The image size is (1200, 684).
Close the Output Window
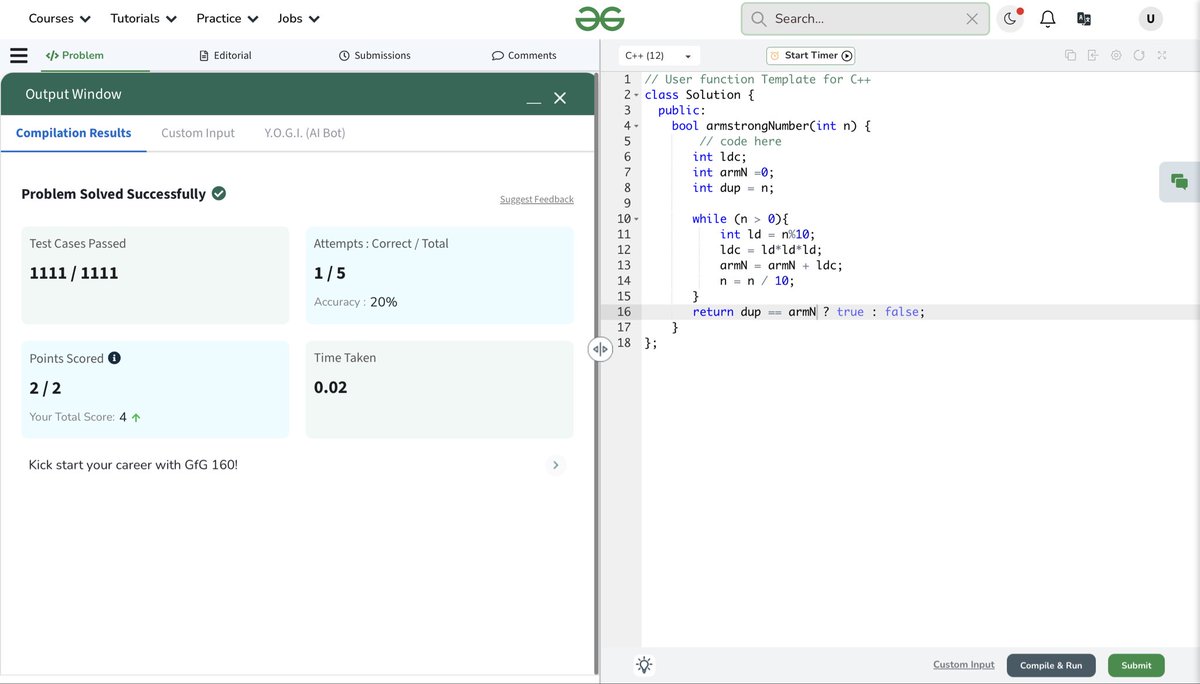tap(560, 97)
